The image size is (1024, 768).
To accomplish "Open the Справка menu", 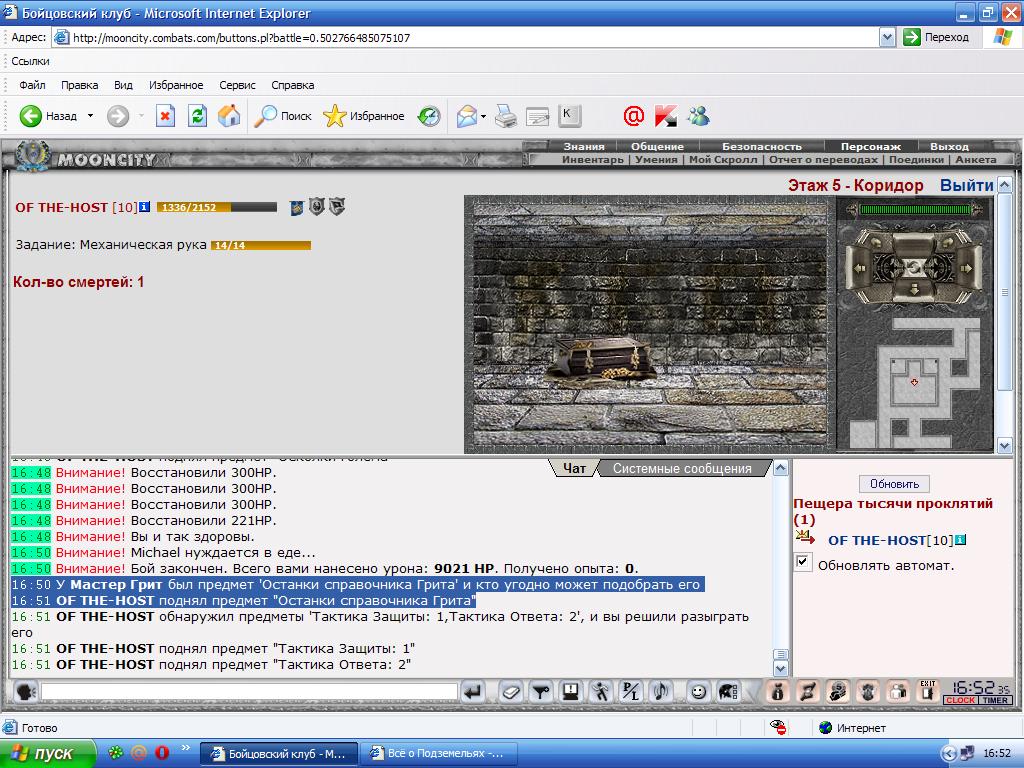I will tap(293, 85).
